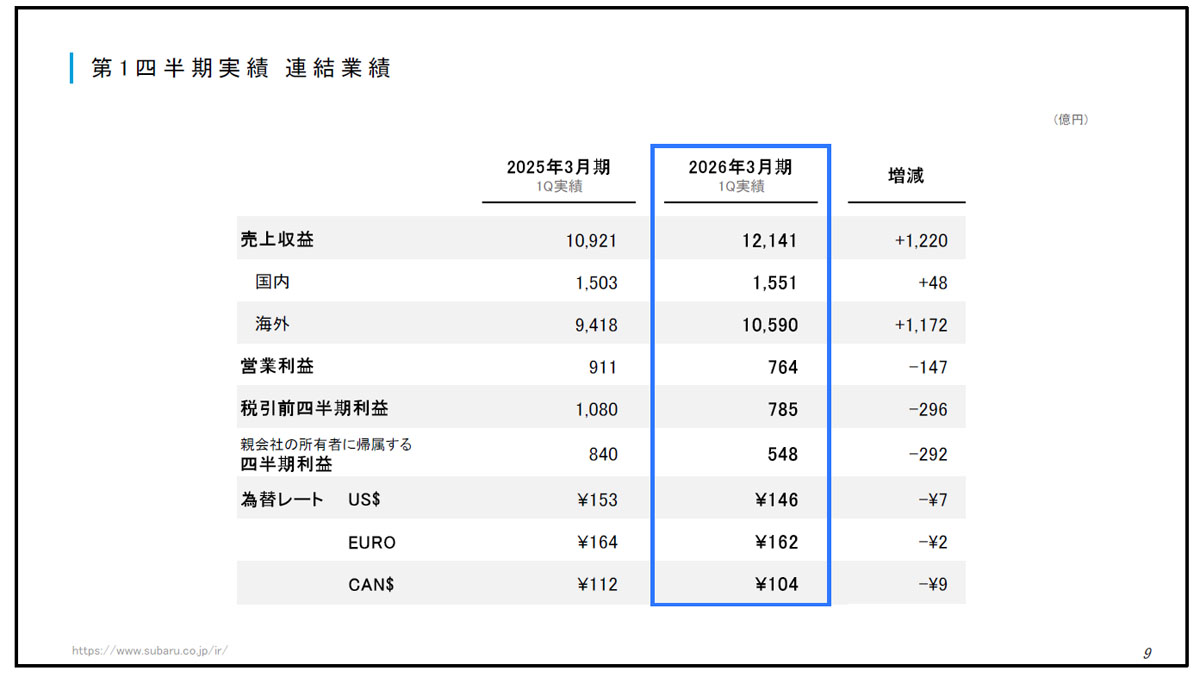This screenshot has width=1200, height=677.
Task: Click the value 12,141
Action: (x=770, y=241)
